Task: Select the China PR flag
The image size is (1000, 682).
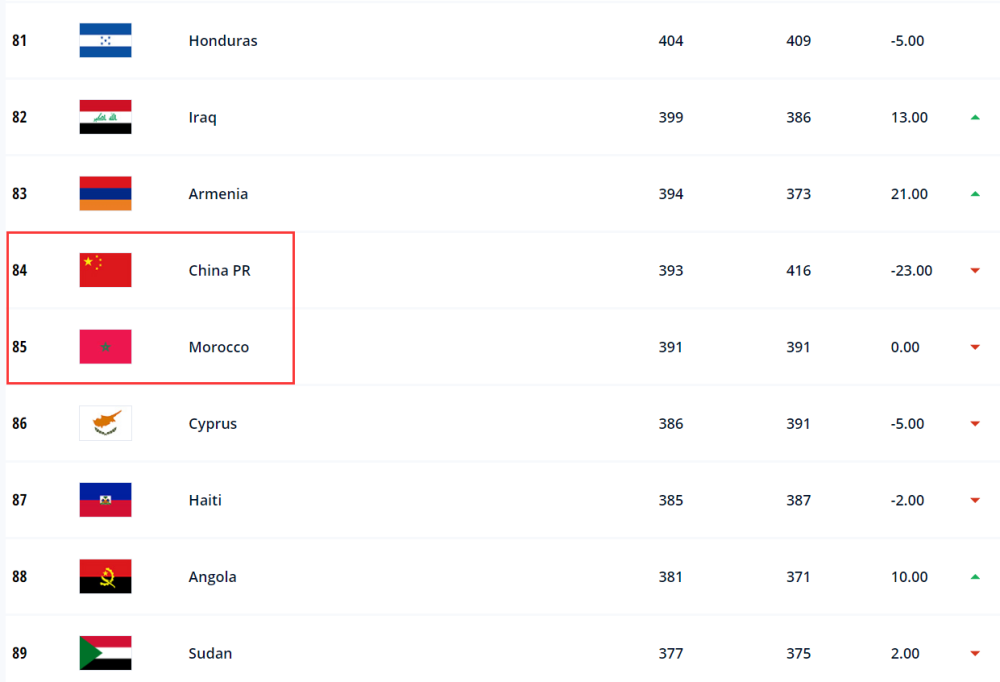Action: point(105,270)
